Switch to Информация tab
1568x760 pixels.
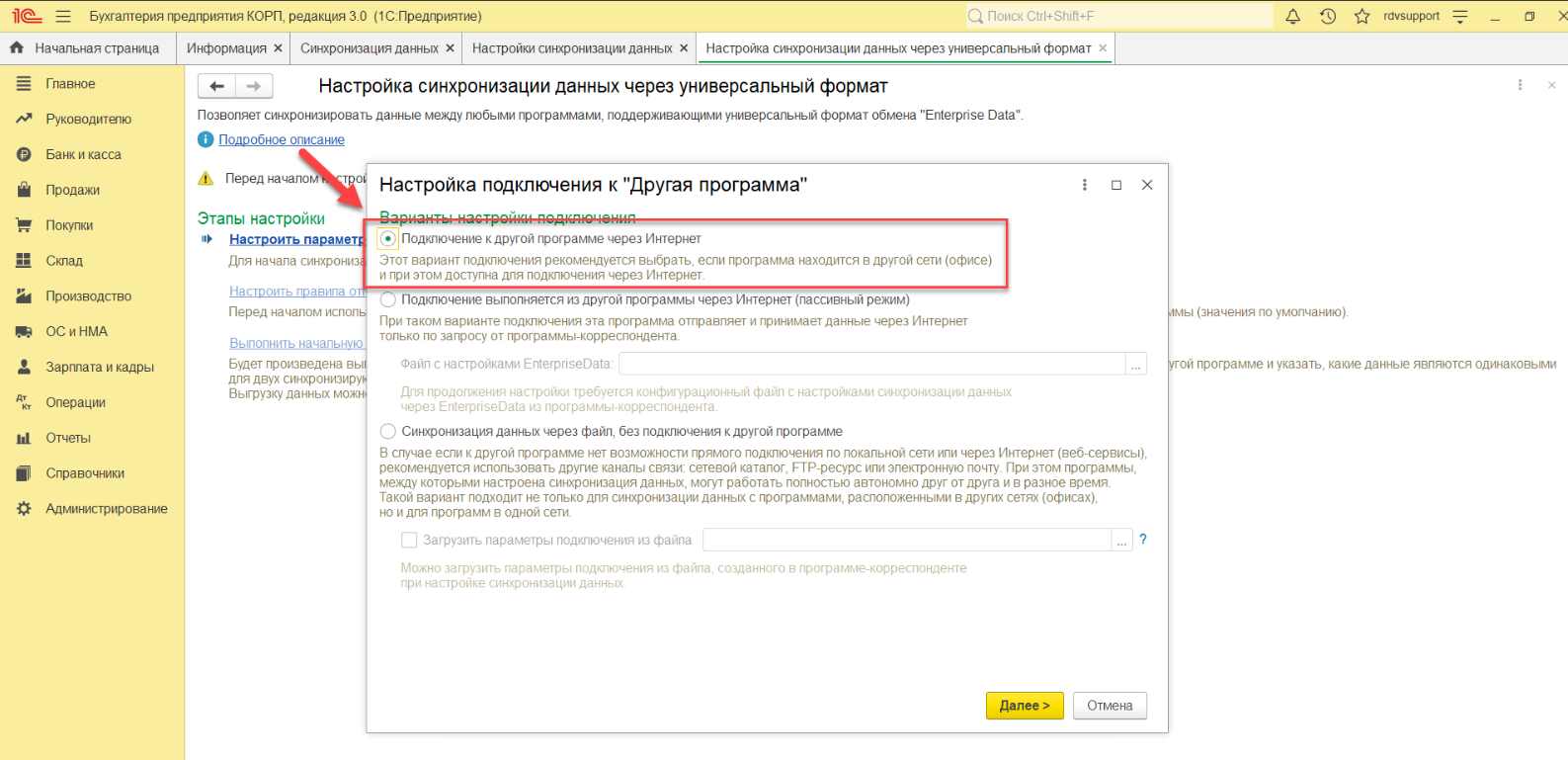point(226,48)
